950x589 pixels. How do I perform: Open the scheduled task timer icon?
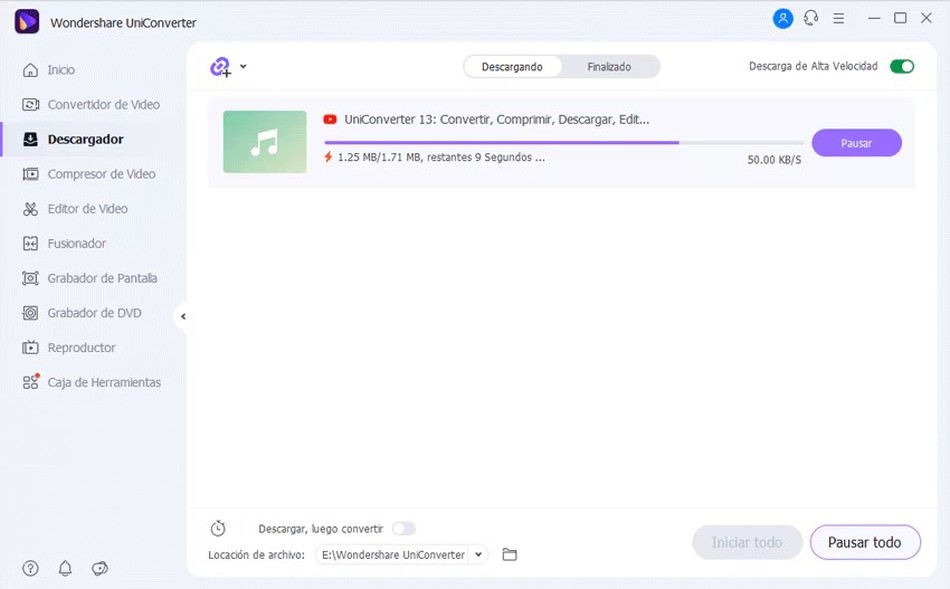[218, 528]
